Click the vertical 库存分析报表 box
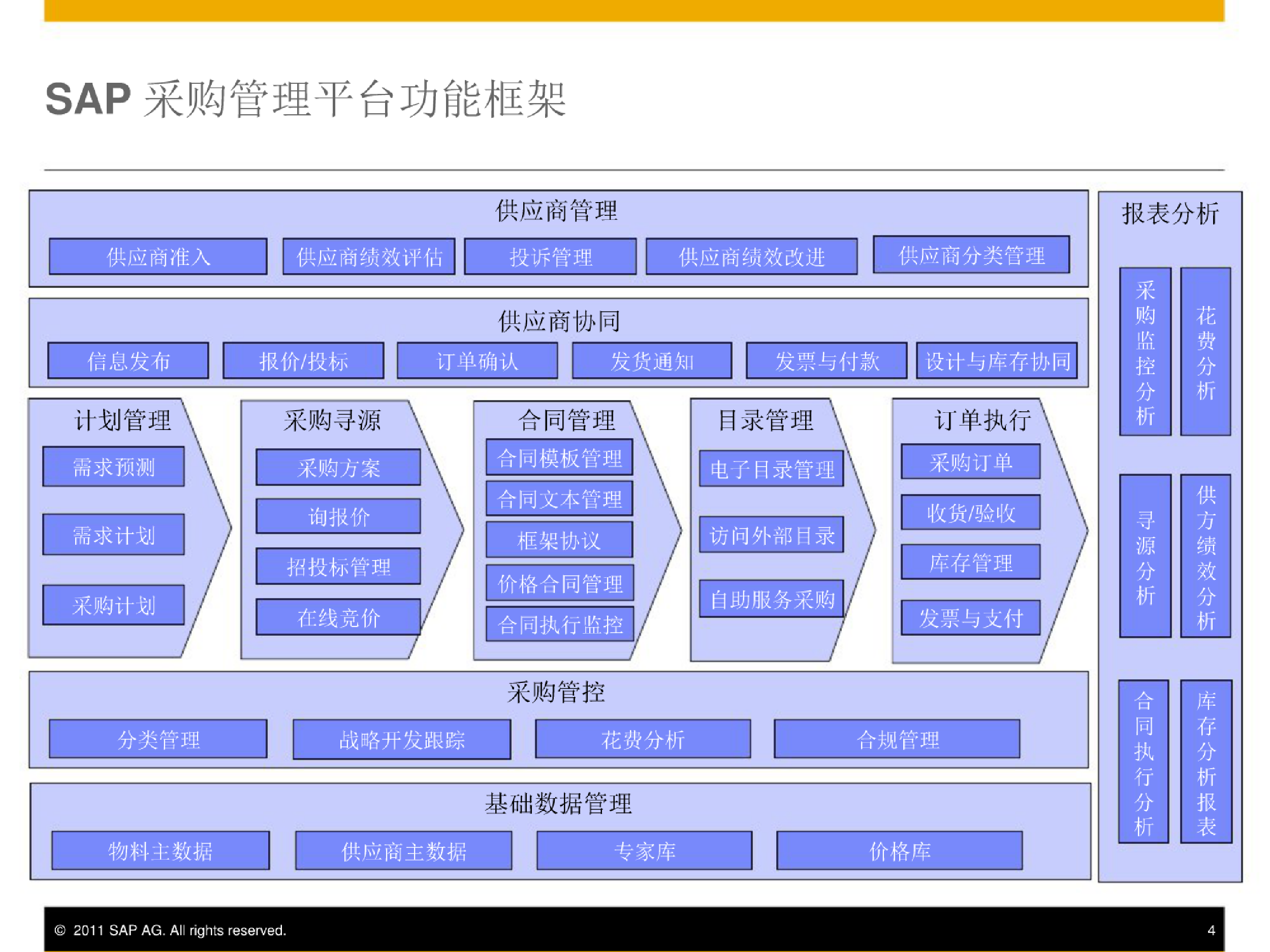 click(1205, 762)
